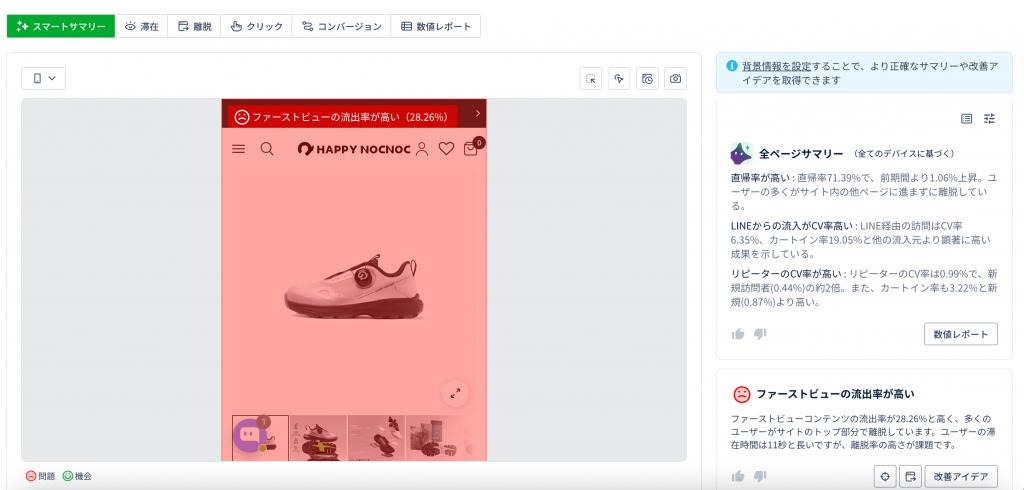Open the purple chat bubble widget
This screenshot has width=1024, height=490.
[249, 436]
